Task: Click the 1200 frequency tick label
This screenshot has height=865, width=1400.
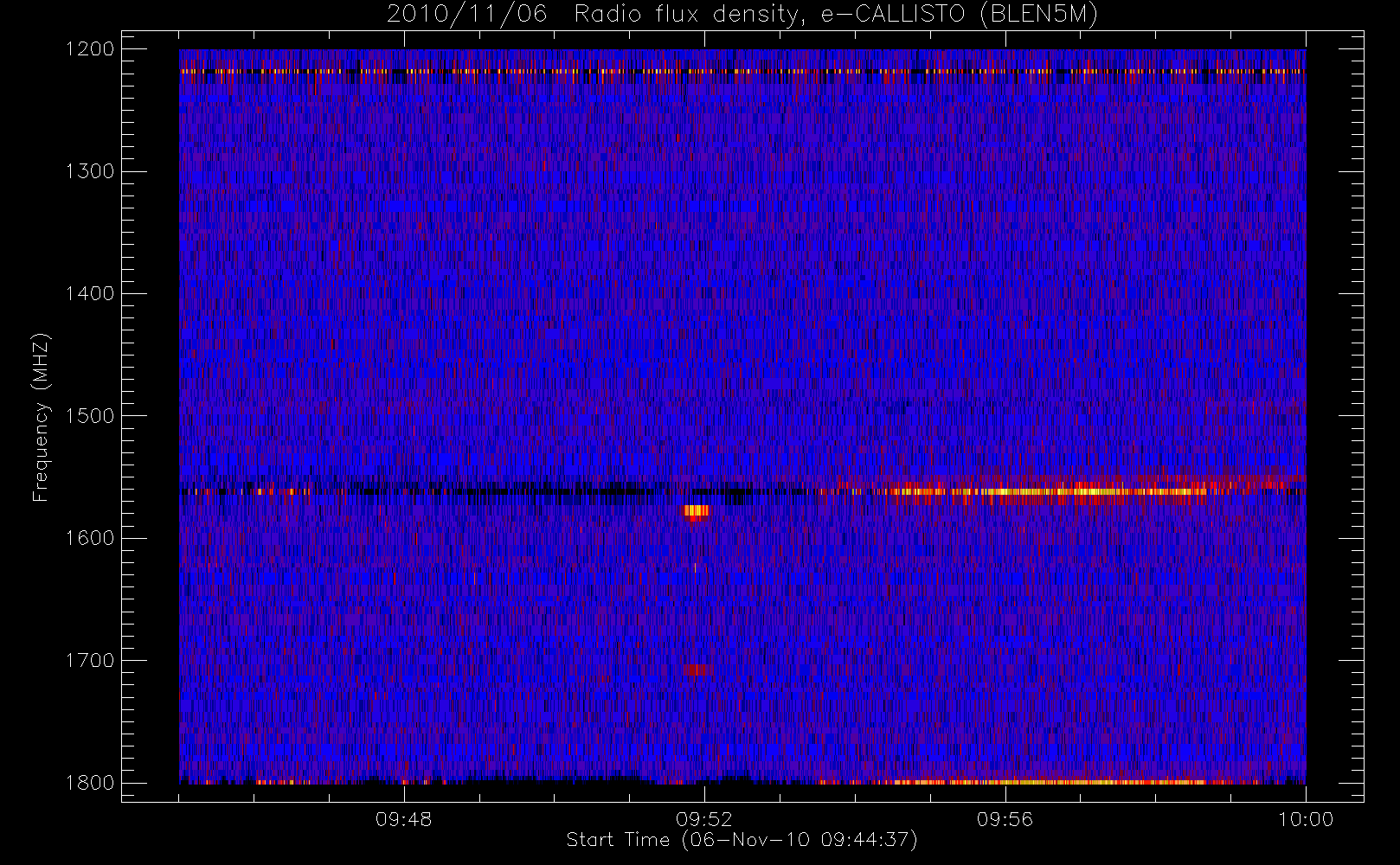Action: click(x=90, y=49)
